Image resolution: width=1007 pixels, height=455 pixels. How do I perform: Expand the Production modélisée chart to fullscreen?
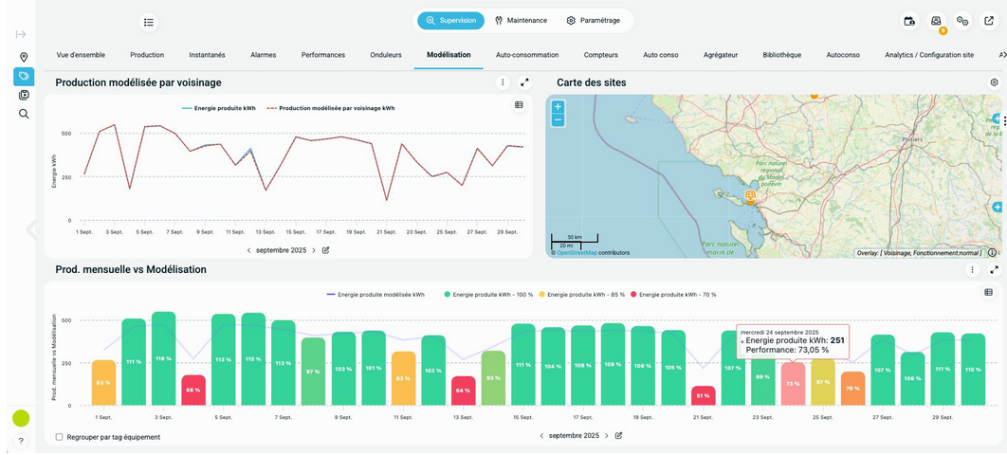(x=524, y=82)
